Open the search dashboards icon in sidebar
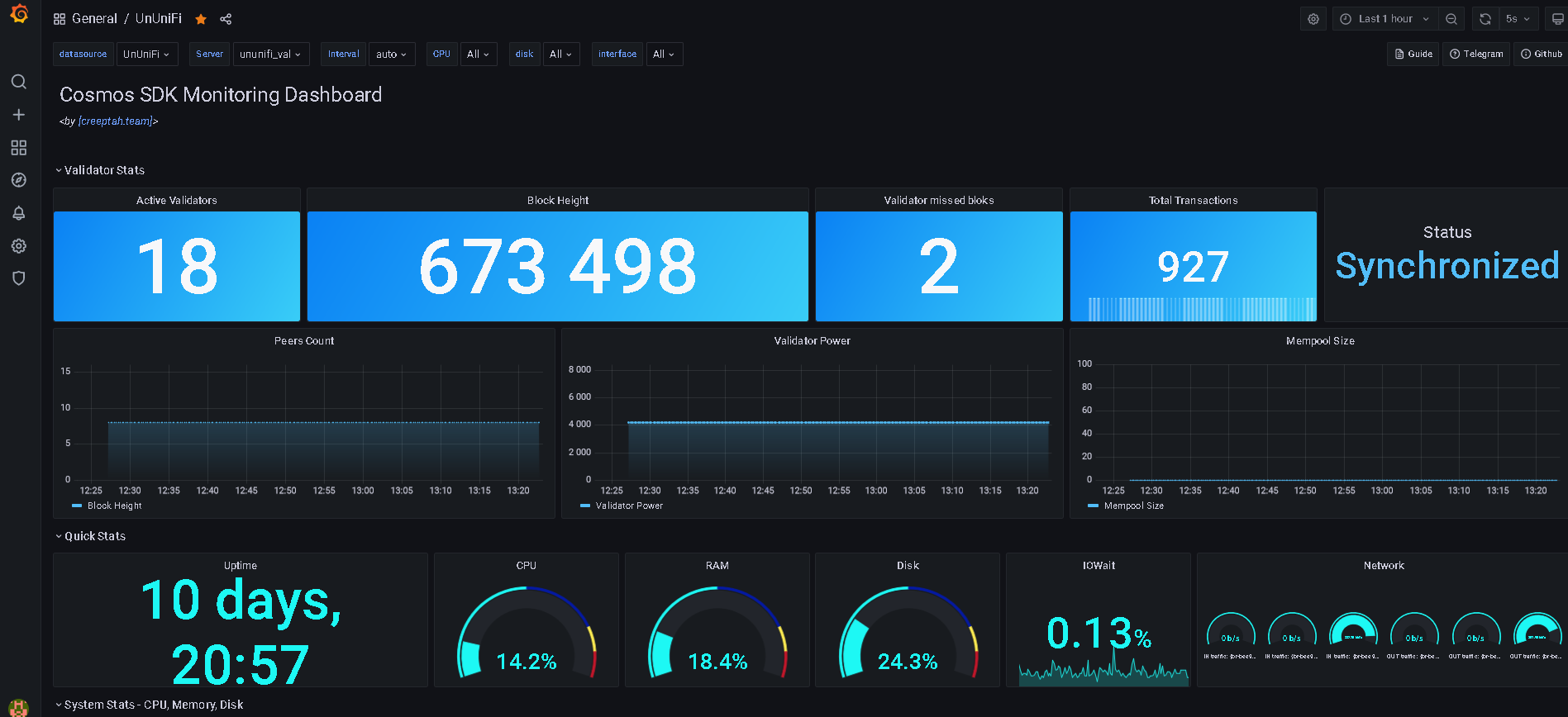 click(19, 82)
